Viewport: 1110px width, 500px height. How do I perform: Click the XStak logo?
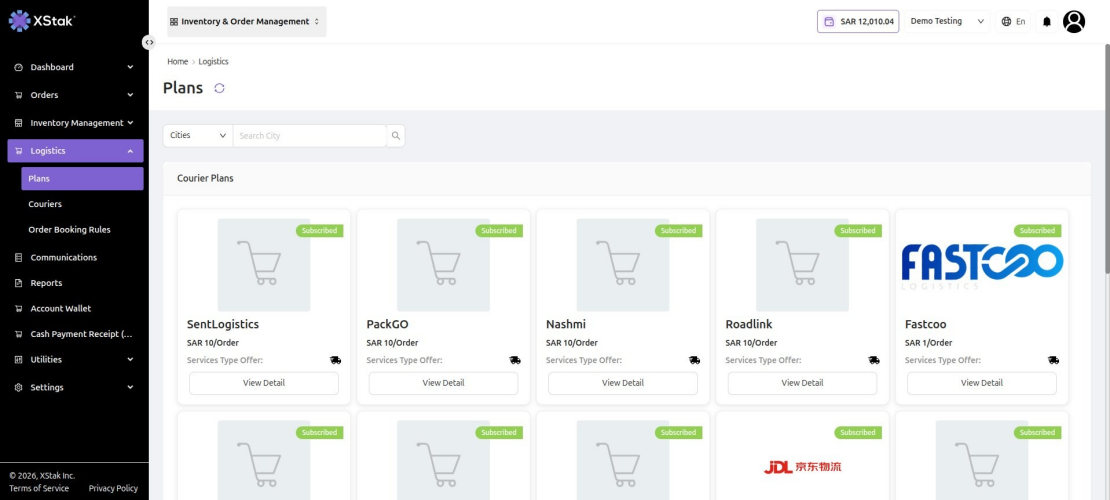41,21
